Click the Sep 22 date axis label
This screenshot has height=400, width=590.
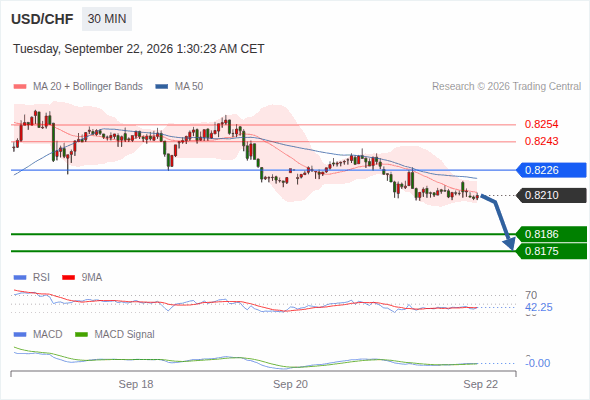pos(481,384)
